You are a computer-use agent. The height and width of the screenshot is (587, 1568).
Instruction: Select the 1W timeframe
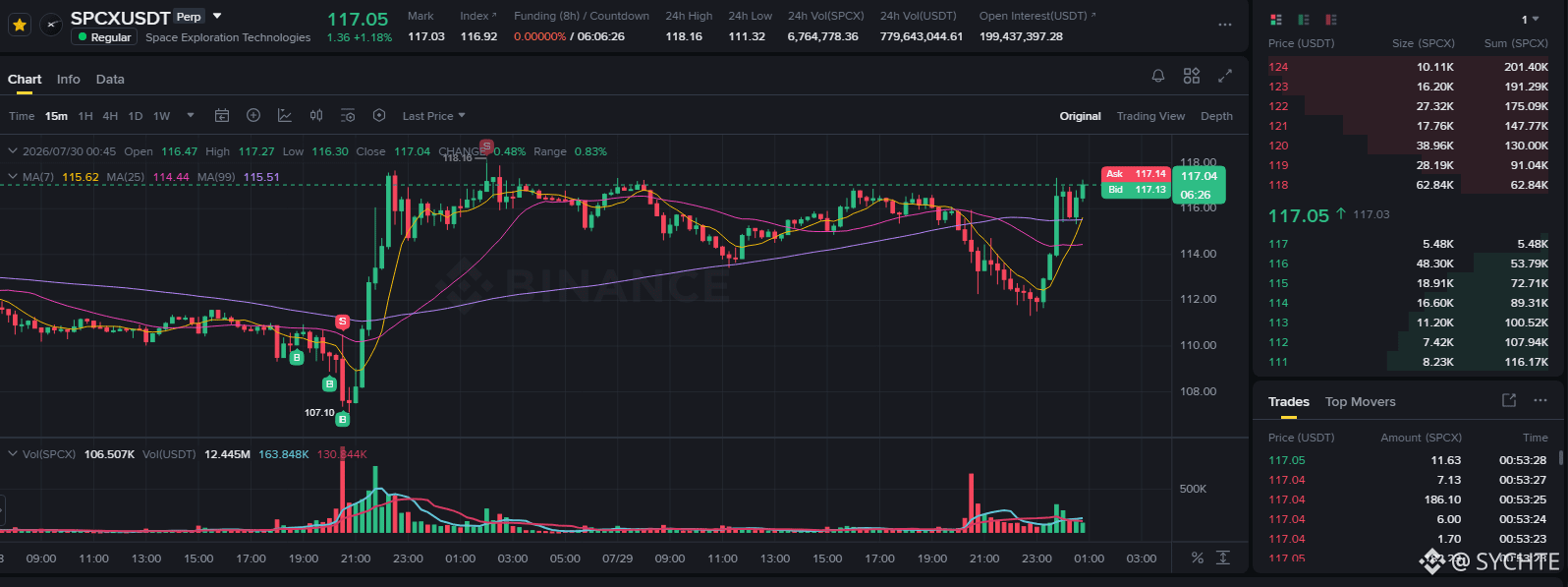(162, 116)
